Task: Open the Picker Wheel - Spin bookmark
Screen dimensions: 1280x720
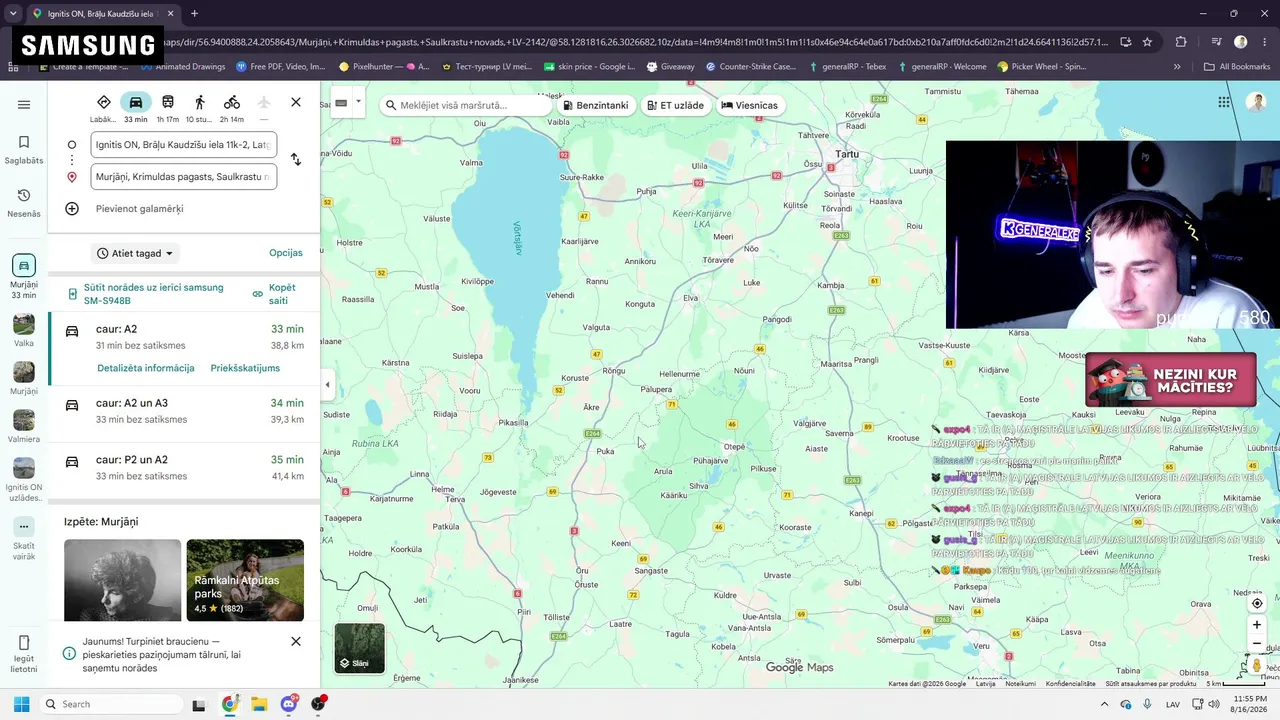Action: [x=1042, y=67]
